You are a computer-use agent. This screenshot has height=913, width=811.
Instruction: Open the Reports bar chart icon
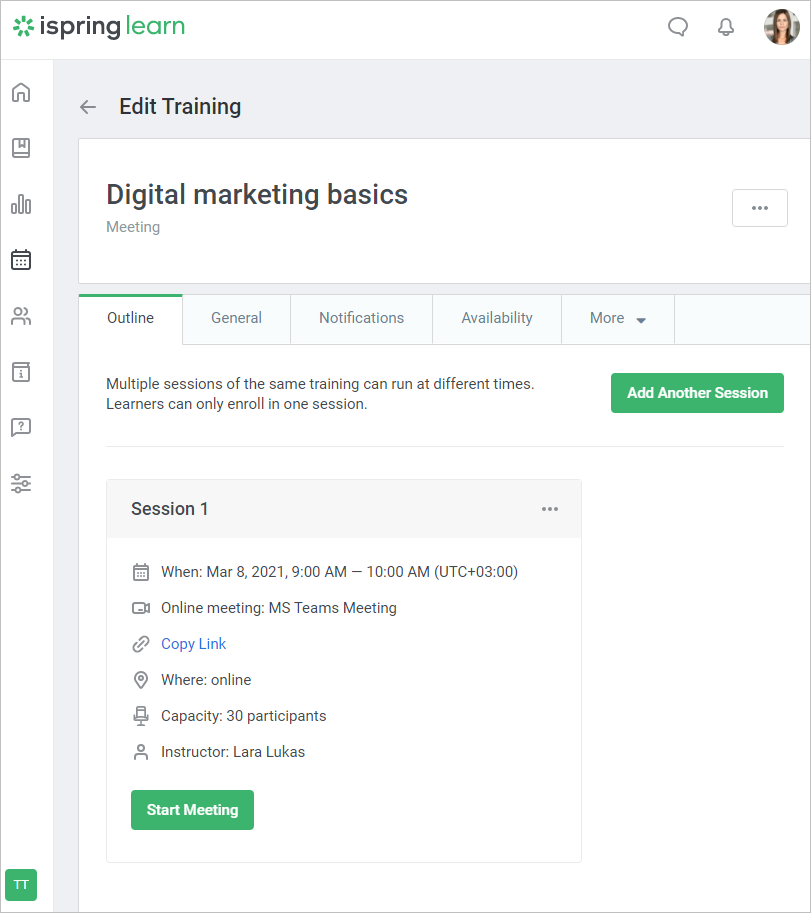click(21, 204)
